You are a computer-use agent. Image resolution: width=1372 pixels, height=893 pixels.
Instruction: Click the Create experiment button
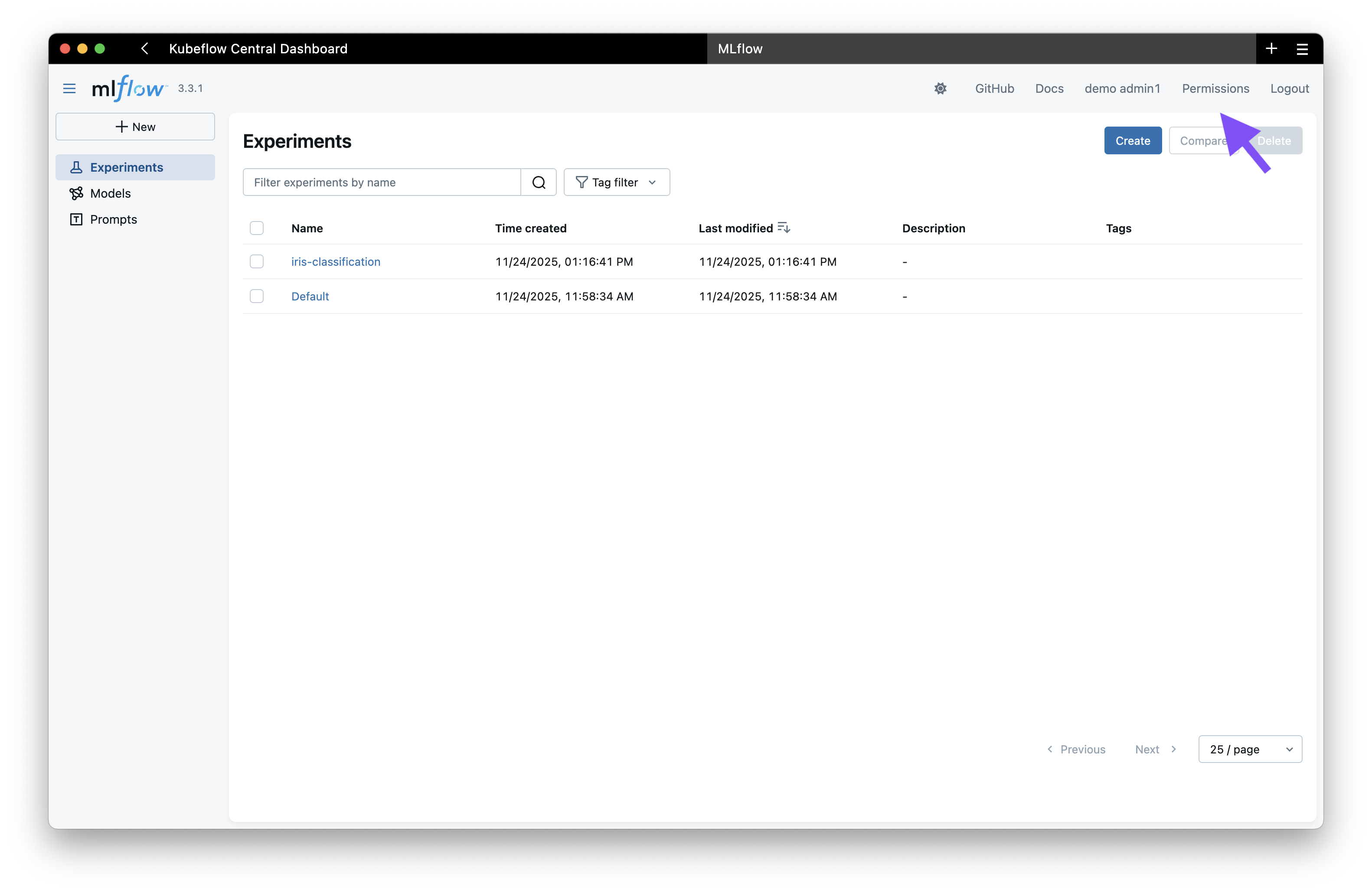pyautogui.click(x=1132, y=140)
